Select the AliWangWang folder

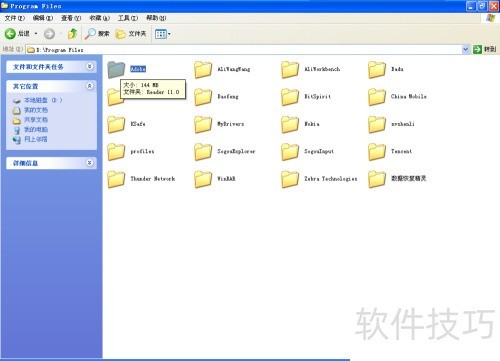tap(222, 69)
